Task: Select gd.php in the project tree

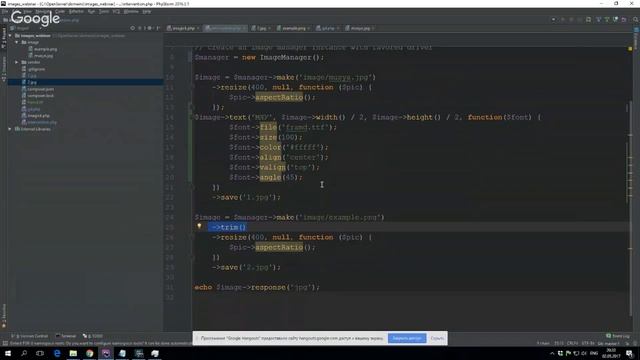Action: pos(31,109)
